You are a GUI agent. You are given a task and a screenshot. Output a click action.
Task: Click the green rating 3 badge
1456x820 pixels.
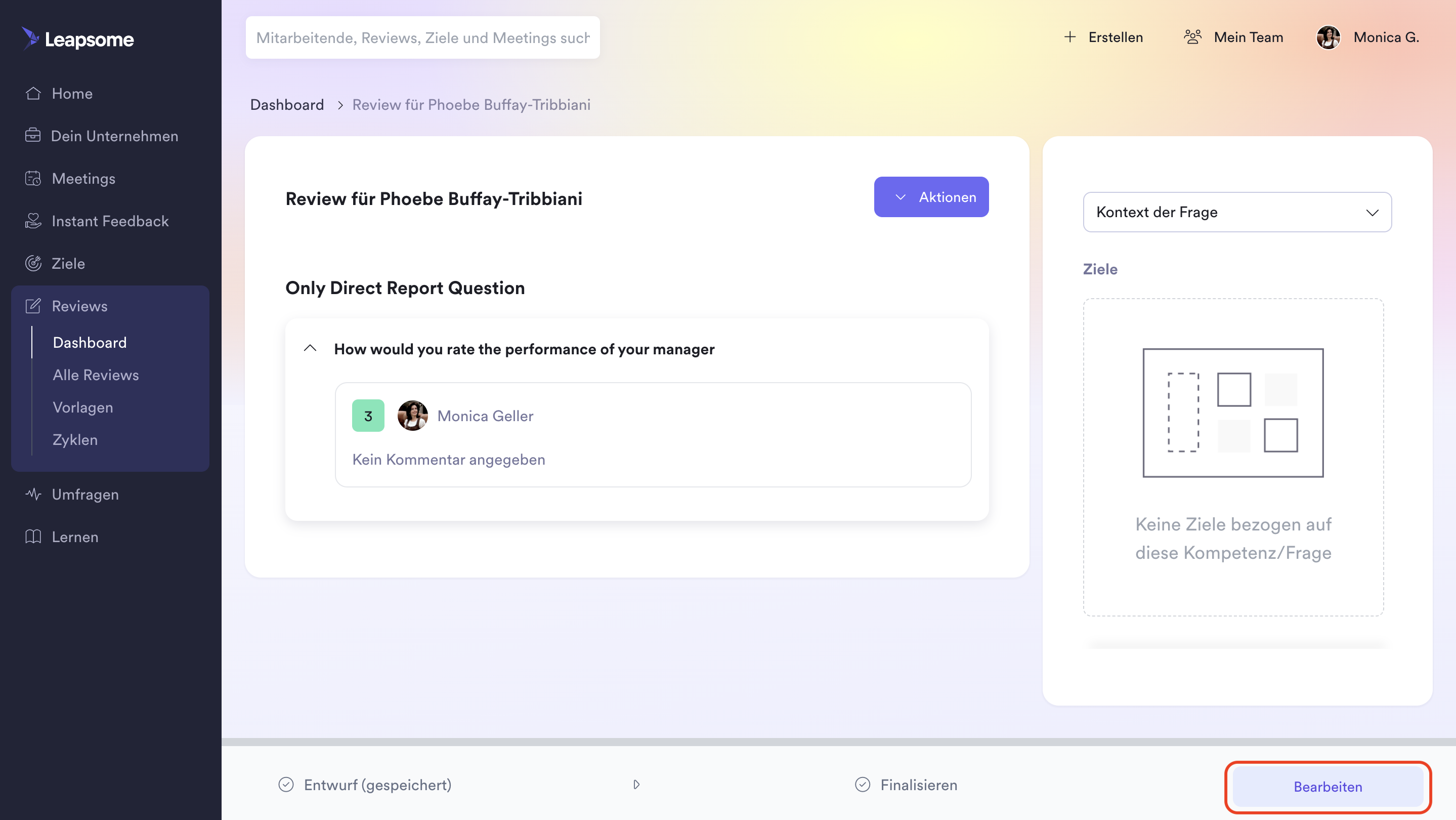pos(368,416)
